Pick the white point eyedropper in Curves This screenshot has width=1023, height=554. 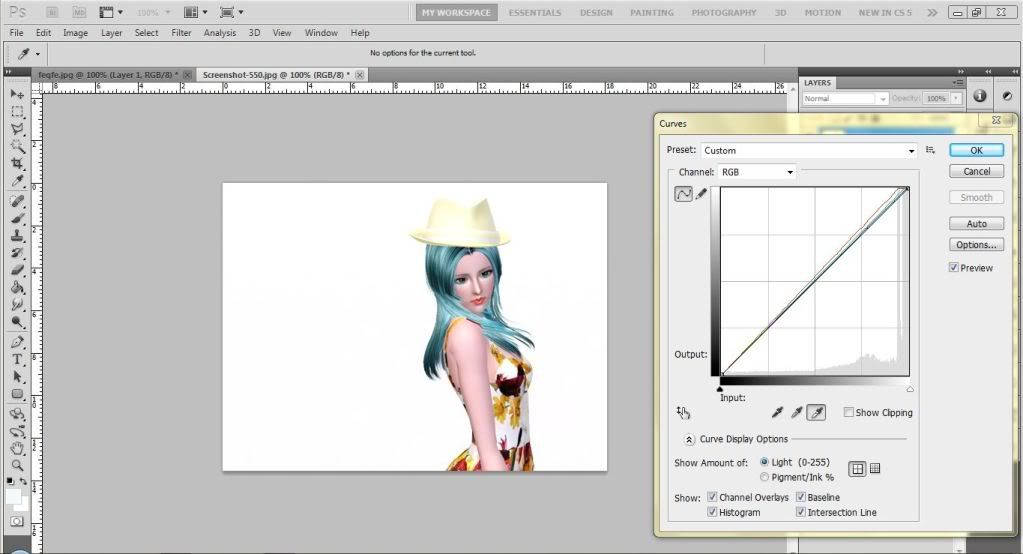816,412
